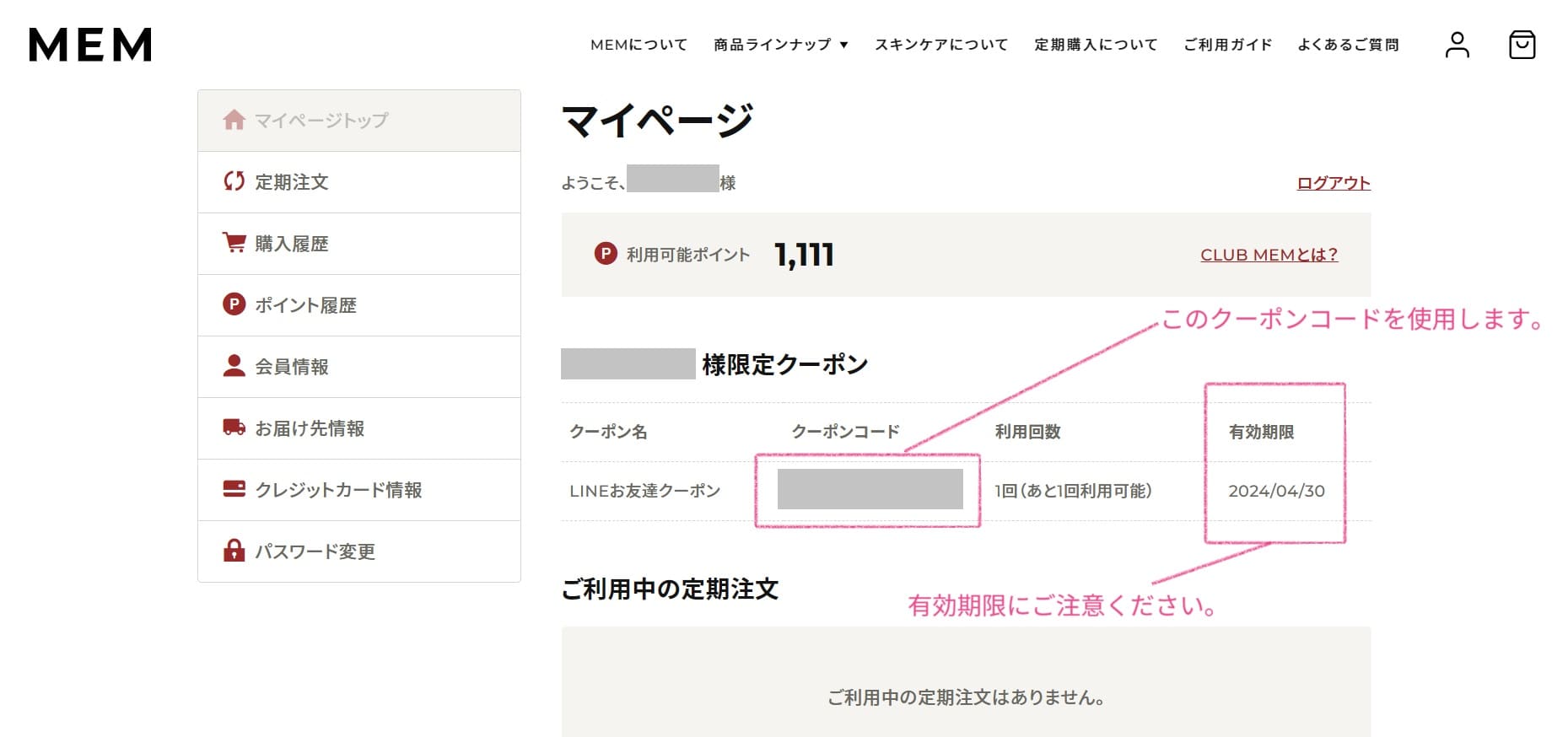Click the truck icon beside お届け先情報
Image resolution: width=1568 pixels, height=737 pixels.
[234, 428]
